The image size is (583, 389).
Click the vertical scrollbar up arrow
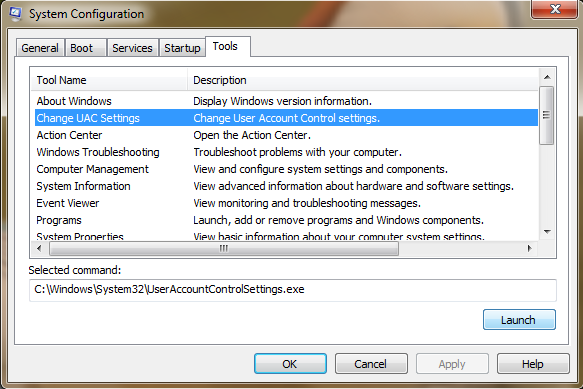[x=547, y=77]
